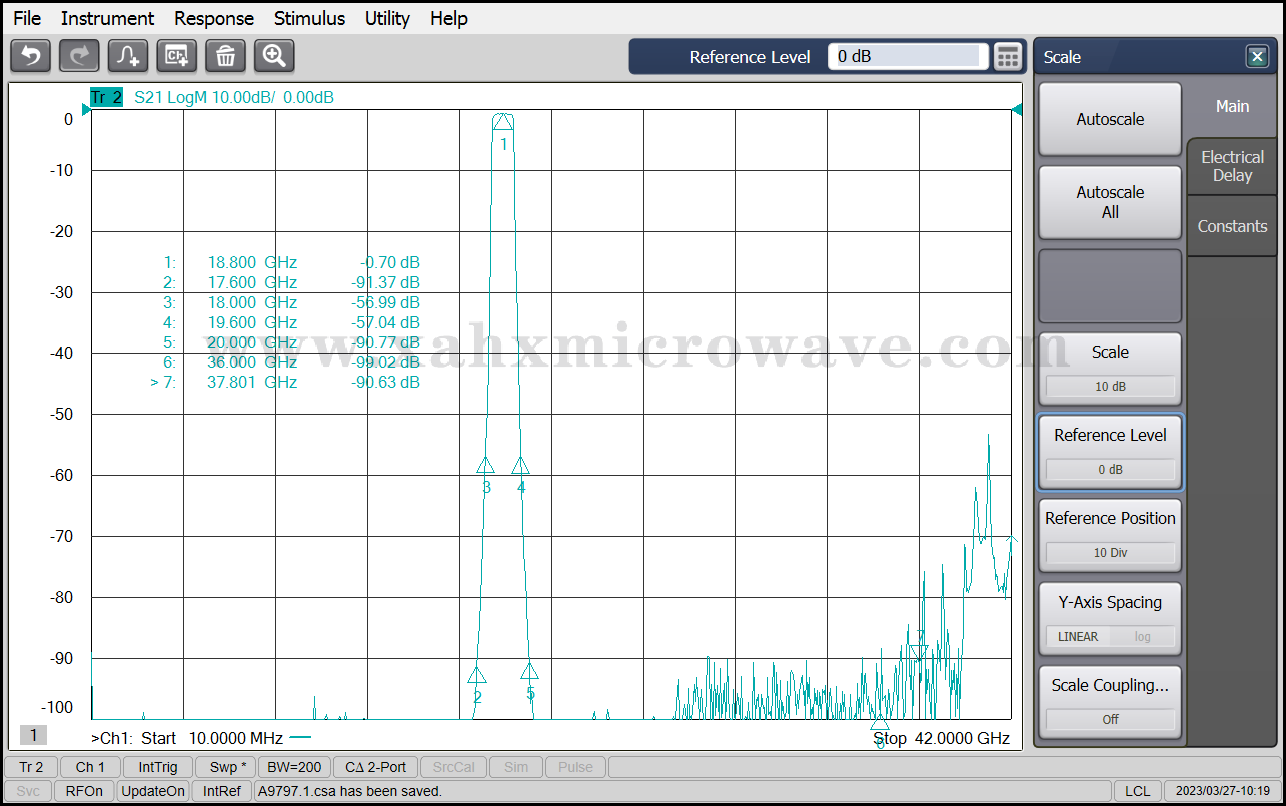Click the Autoscale All button
Viewport: 1286px width, 806px height.
[x=1110, y=202]
